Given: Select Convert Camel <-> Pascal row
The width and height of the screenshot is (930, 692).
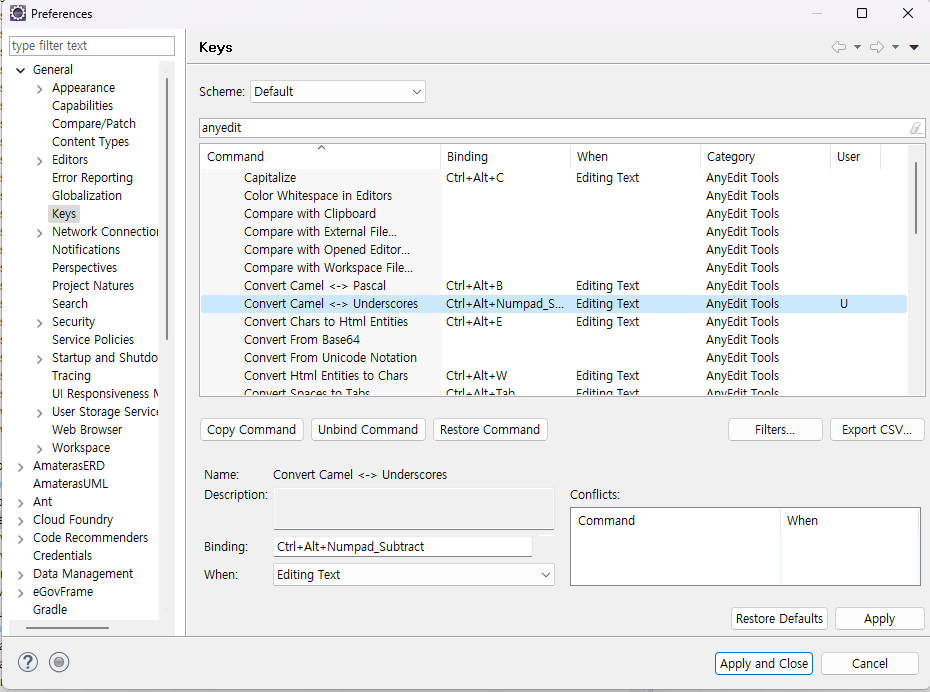Looking at the screenshot, I should 553,286.
